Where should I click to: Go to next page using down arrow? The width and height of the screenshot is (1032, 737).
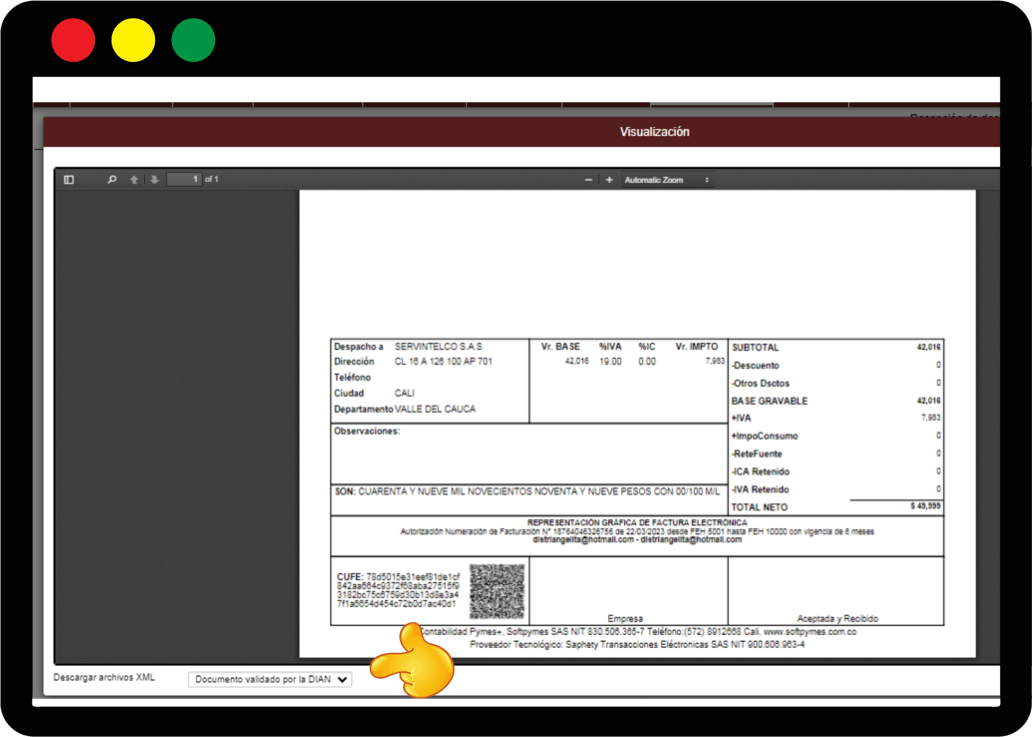click(153, 180)
